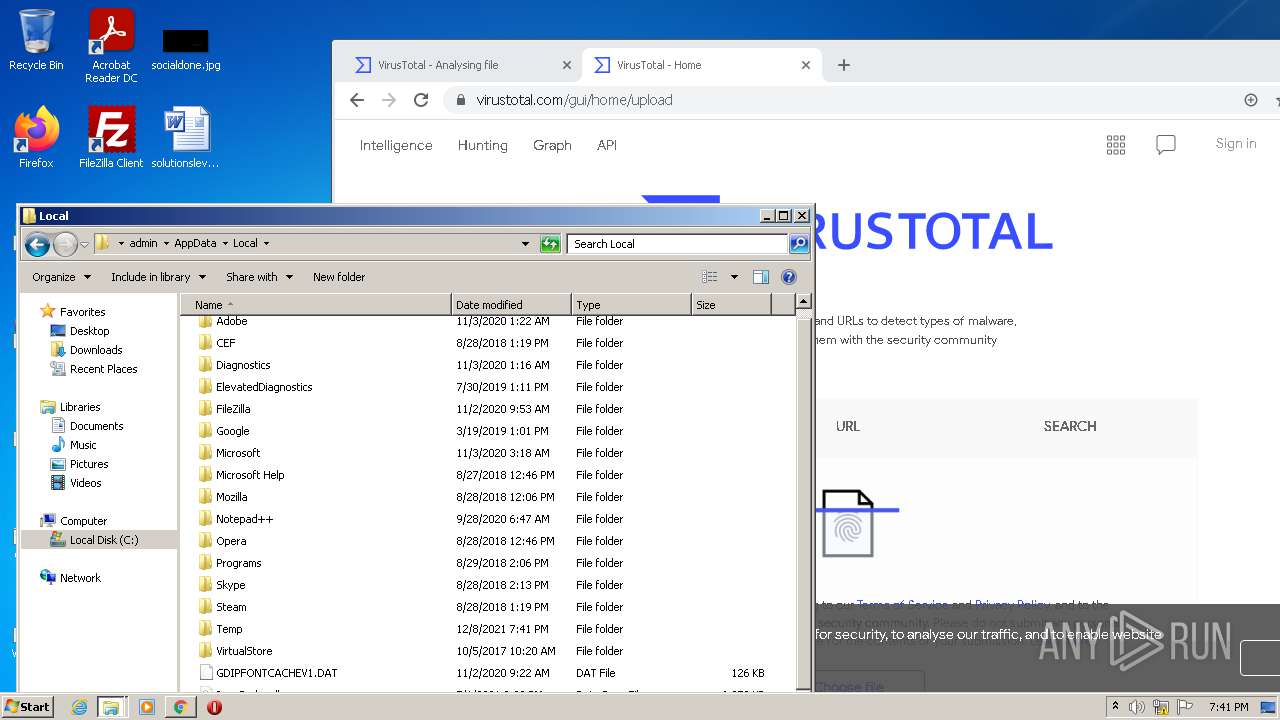Click the scrollbar up arrow in file list
Screen dimensions: 1280x720
[x=803, y=302]
